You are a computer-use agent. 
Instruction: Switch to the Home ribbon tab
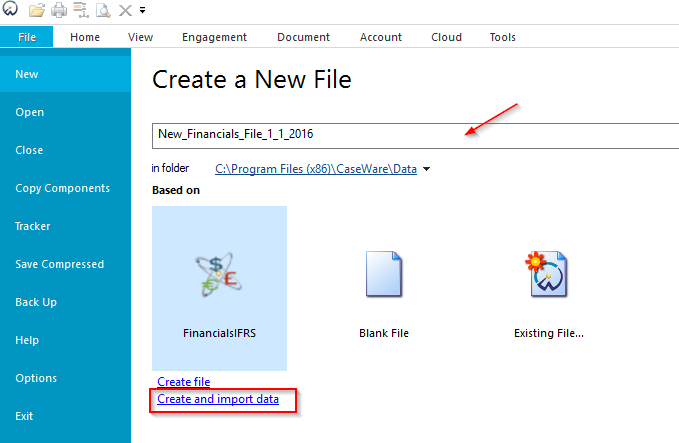pos(85,37)
